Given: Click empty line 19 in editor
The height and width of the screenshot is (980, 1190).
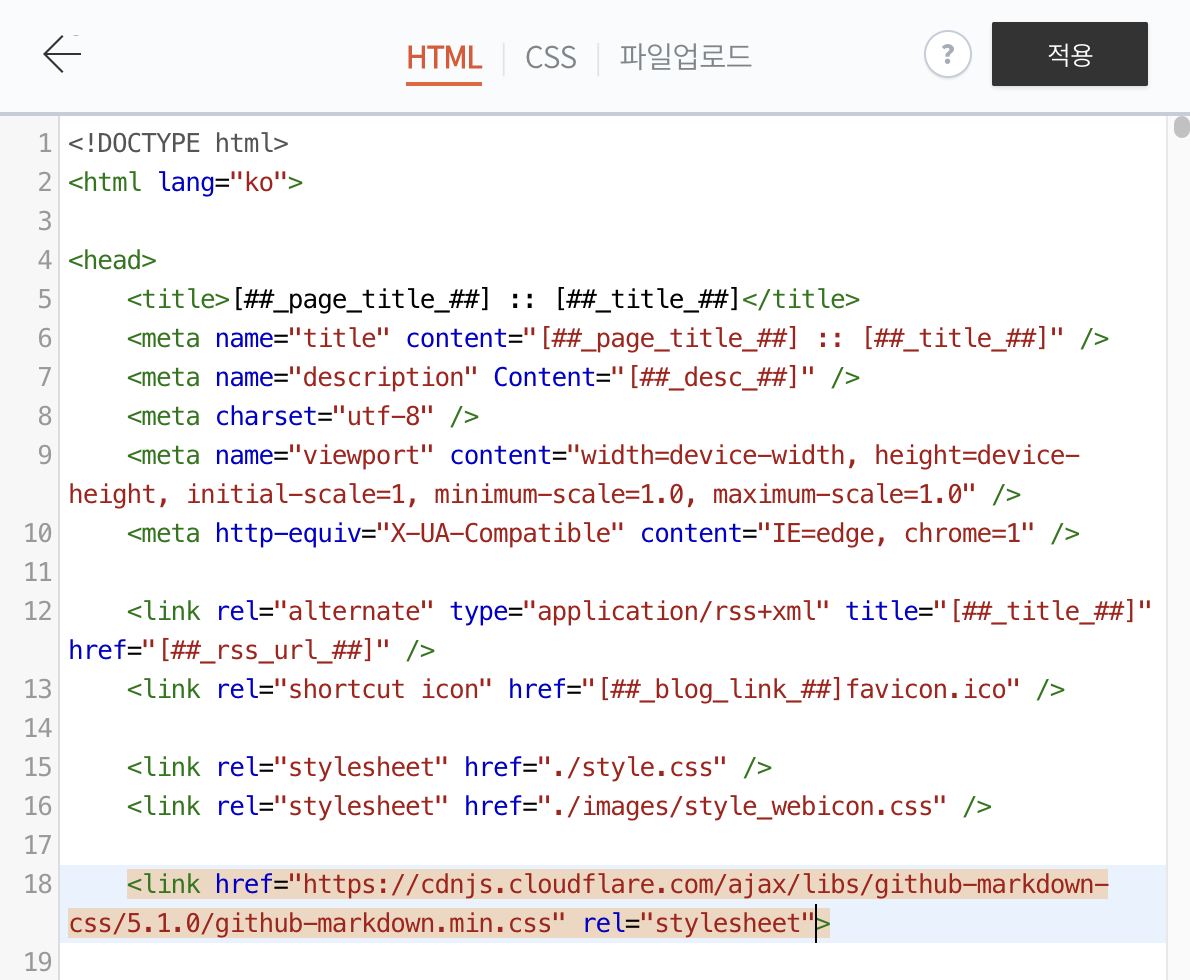Looking at the screenshot, I should (x=613, y=962).
